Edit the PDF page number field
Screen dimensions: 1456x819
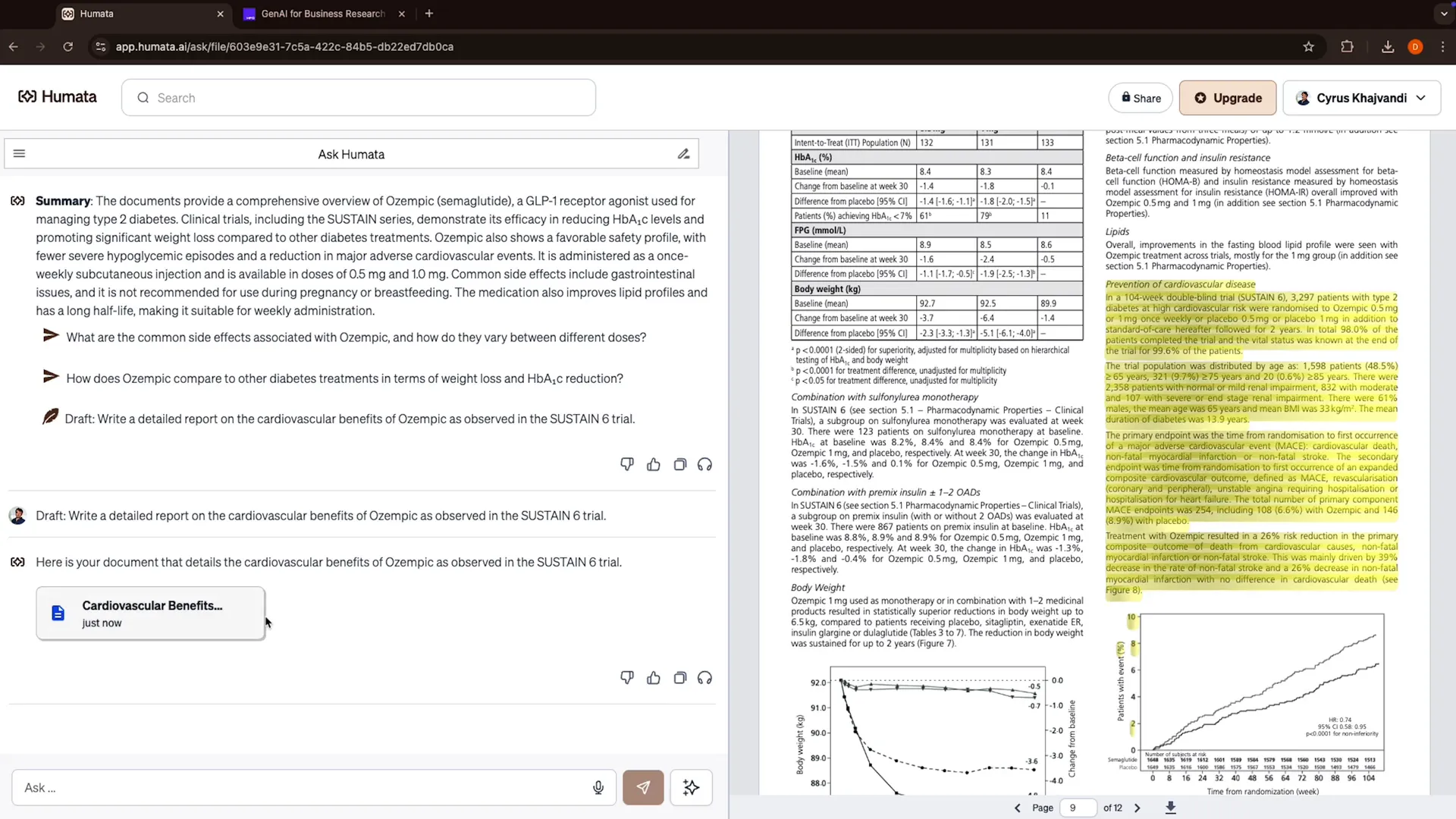1078,808
